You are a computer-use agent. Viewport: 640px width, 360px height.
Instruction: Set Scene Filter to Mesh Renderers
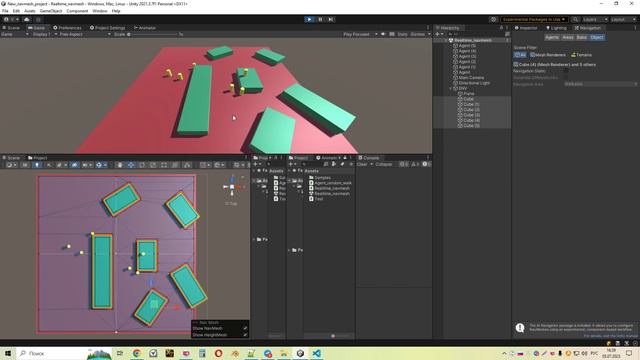548,55
